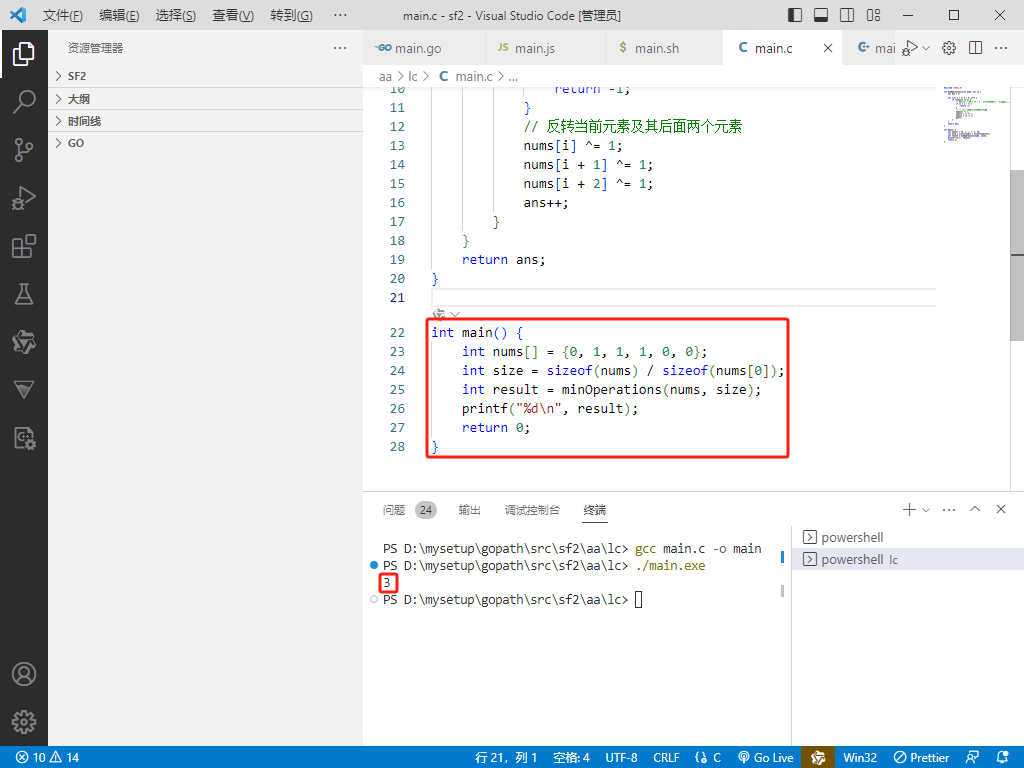The height and width of the screenshot is (768, 1024).
Task: Open the Accounts menu in activity bar
Action: click(x=24, y=674)
